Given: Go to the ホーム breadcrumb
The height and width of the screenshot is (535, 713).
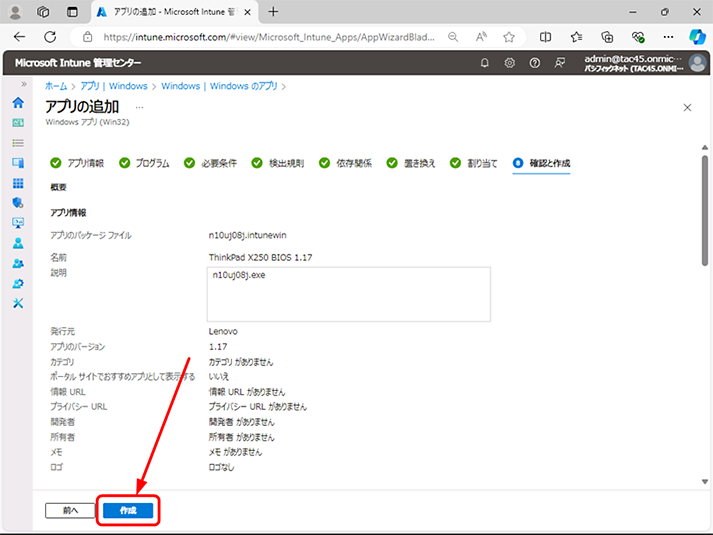Looking at the screenshot, I should pos(56,86).
